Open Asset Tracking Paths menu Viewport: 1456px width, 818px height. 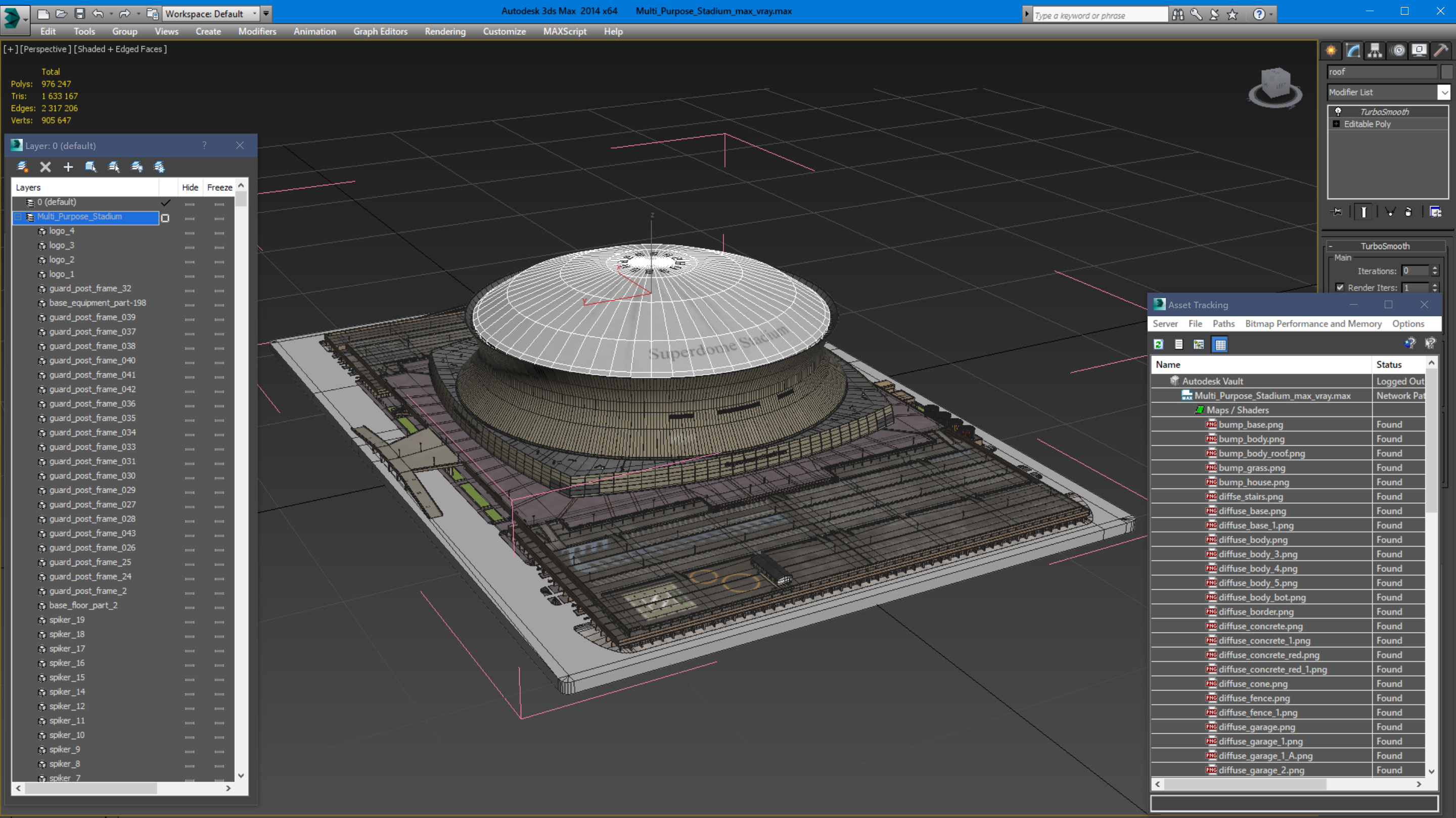click(x=1223, y=324)
